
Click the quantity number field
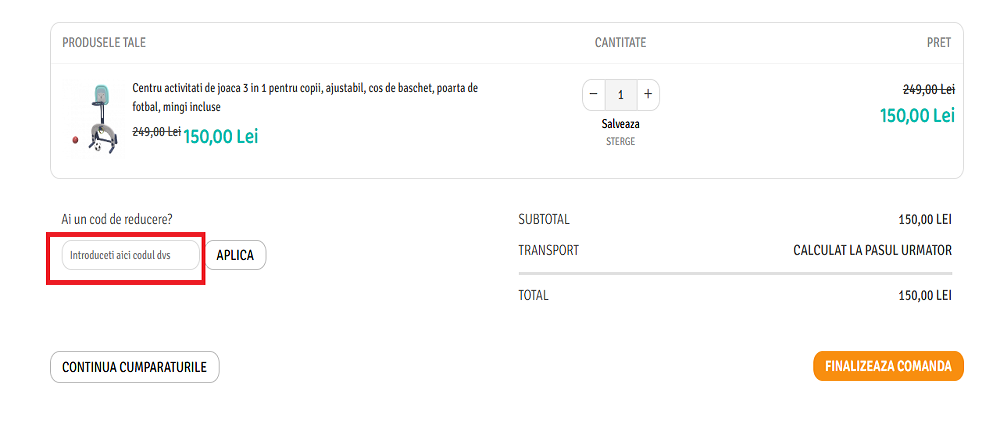(x=621, y=95)
